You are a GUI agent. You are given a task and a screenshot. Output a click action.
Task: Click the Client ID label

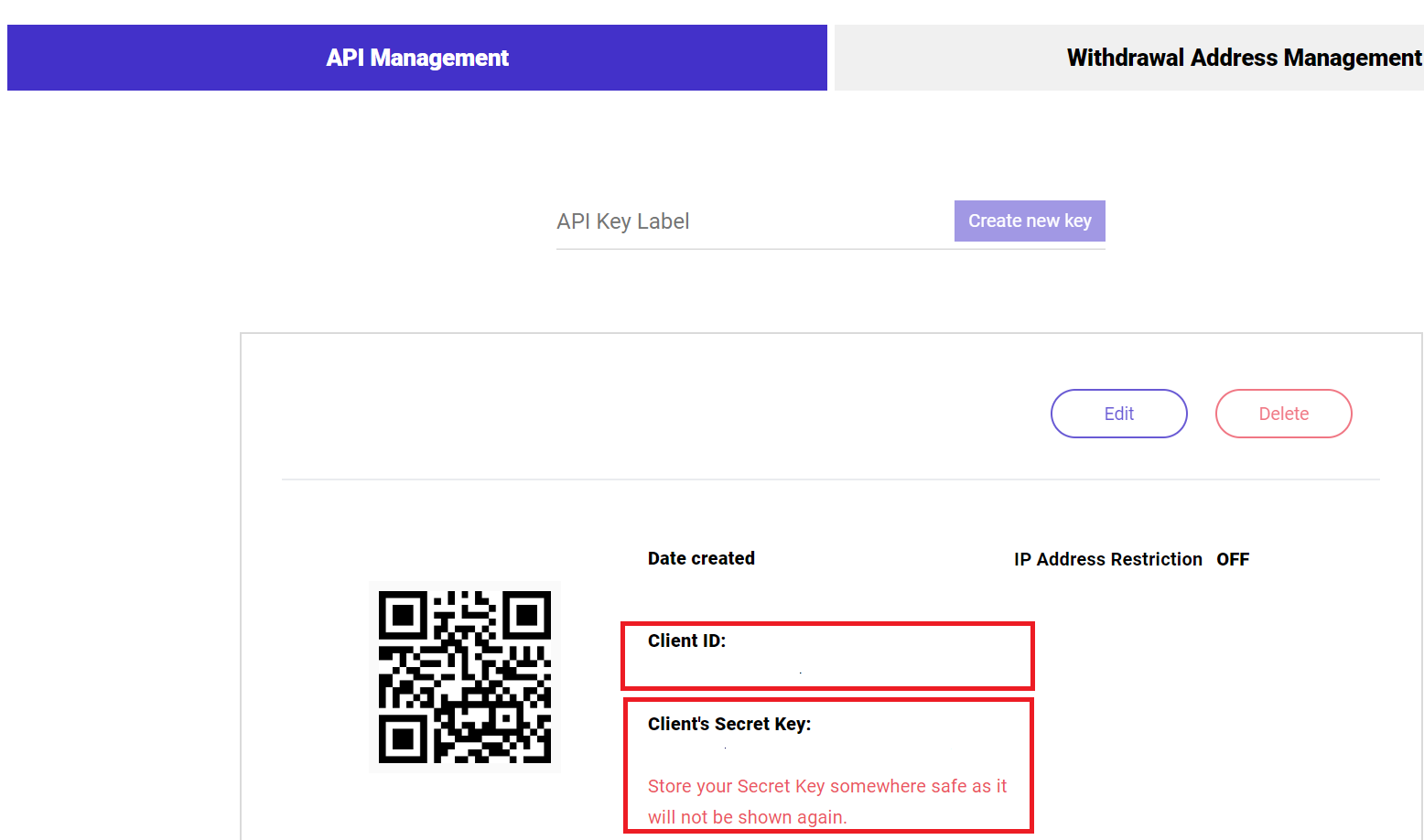[686, 641]
